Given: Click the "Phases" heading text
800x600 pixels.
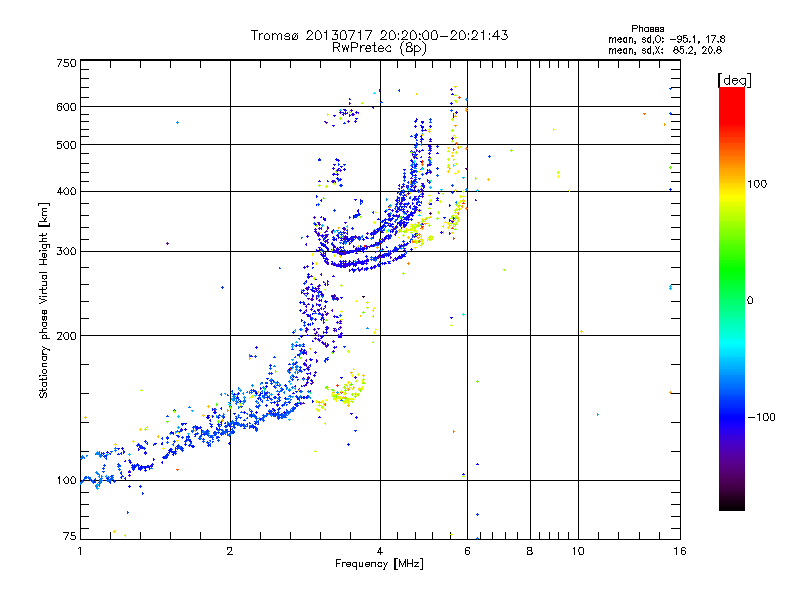Looking at the screenshot, I should (647, 29).
